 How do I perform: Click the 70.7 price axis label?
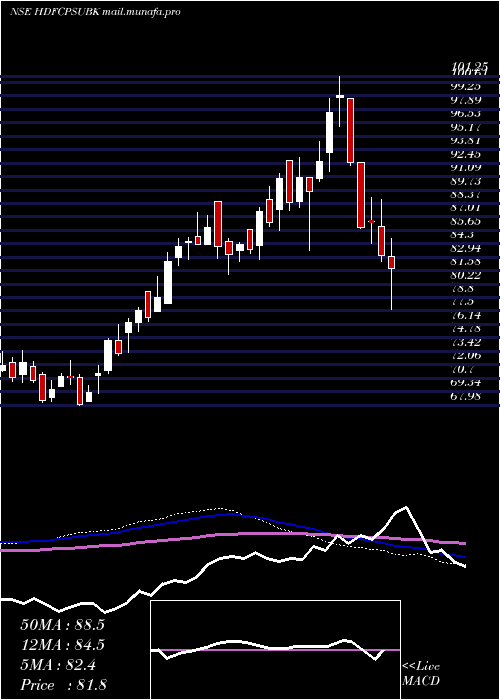pyautogui.click(x=462, y=369)
